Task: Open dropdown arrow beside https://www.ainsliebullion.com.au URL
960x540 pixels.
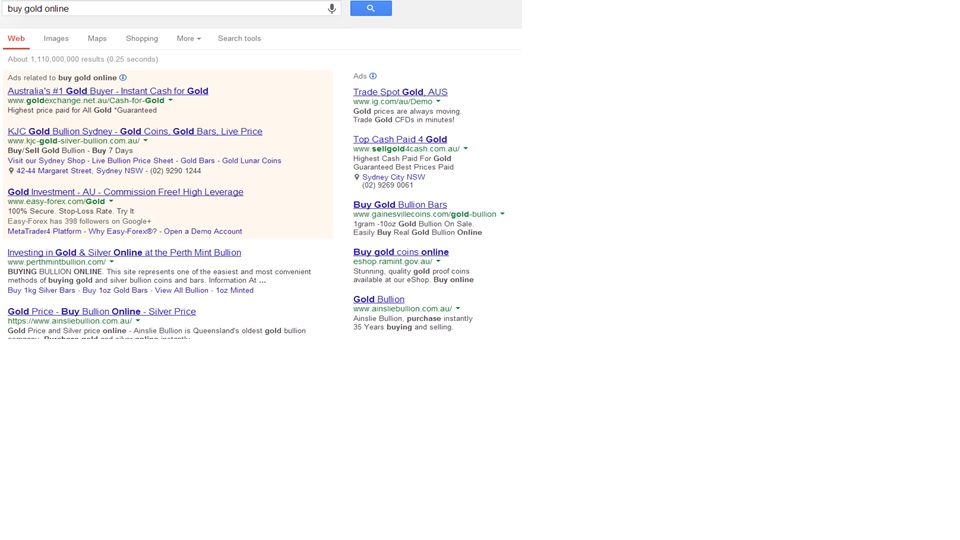Action: (x=138, y=321)
